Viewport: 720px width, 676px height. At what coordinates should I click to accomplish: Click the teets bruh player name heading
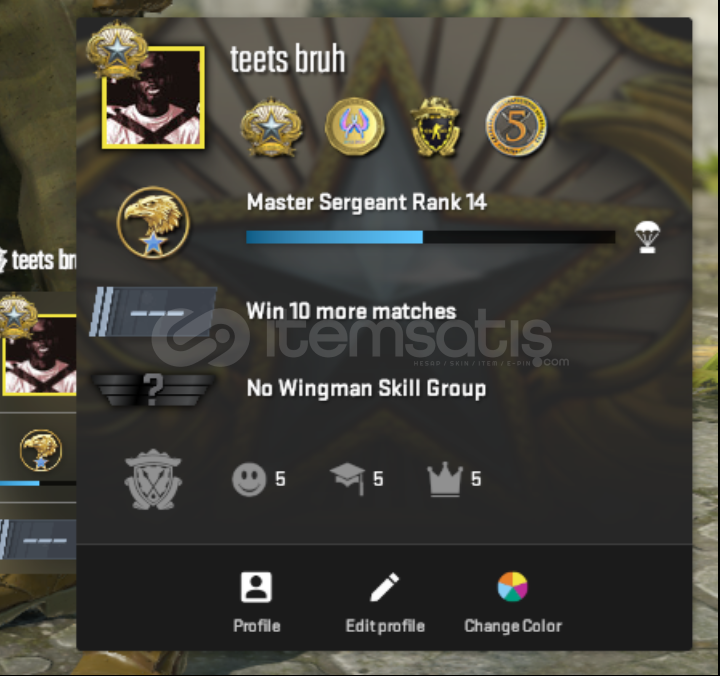(287, 59)
